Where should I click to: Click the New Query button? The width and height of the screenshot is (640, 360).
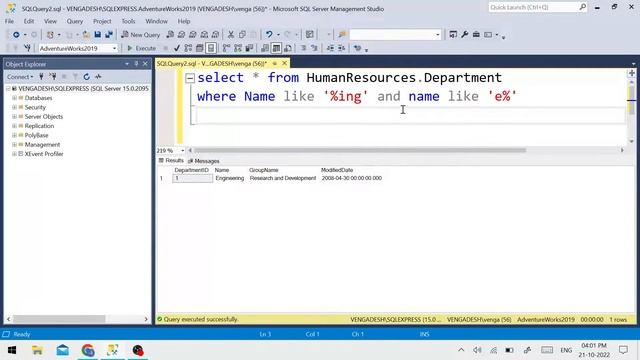click(x=140, y=35)
